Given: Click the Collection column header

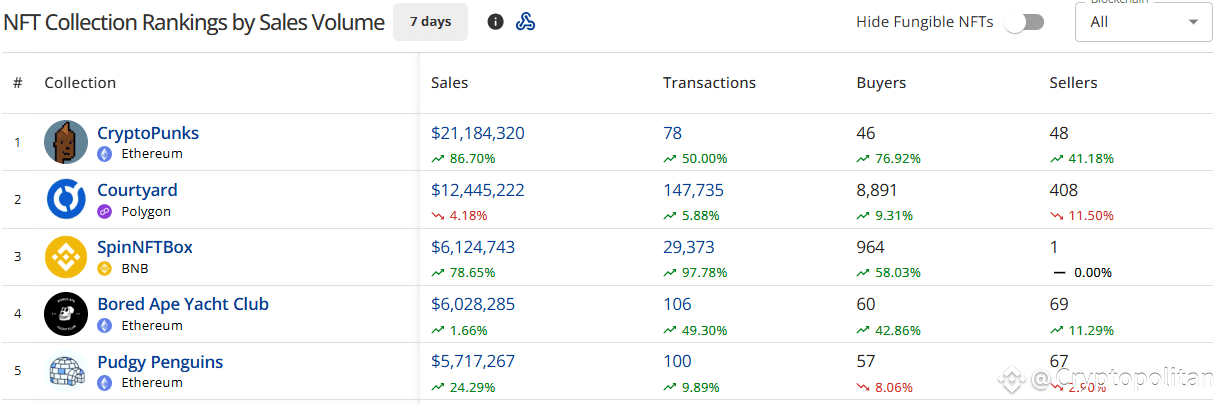Looking at the screenshot, I should click(80, 83).
